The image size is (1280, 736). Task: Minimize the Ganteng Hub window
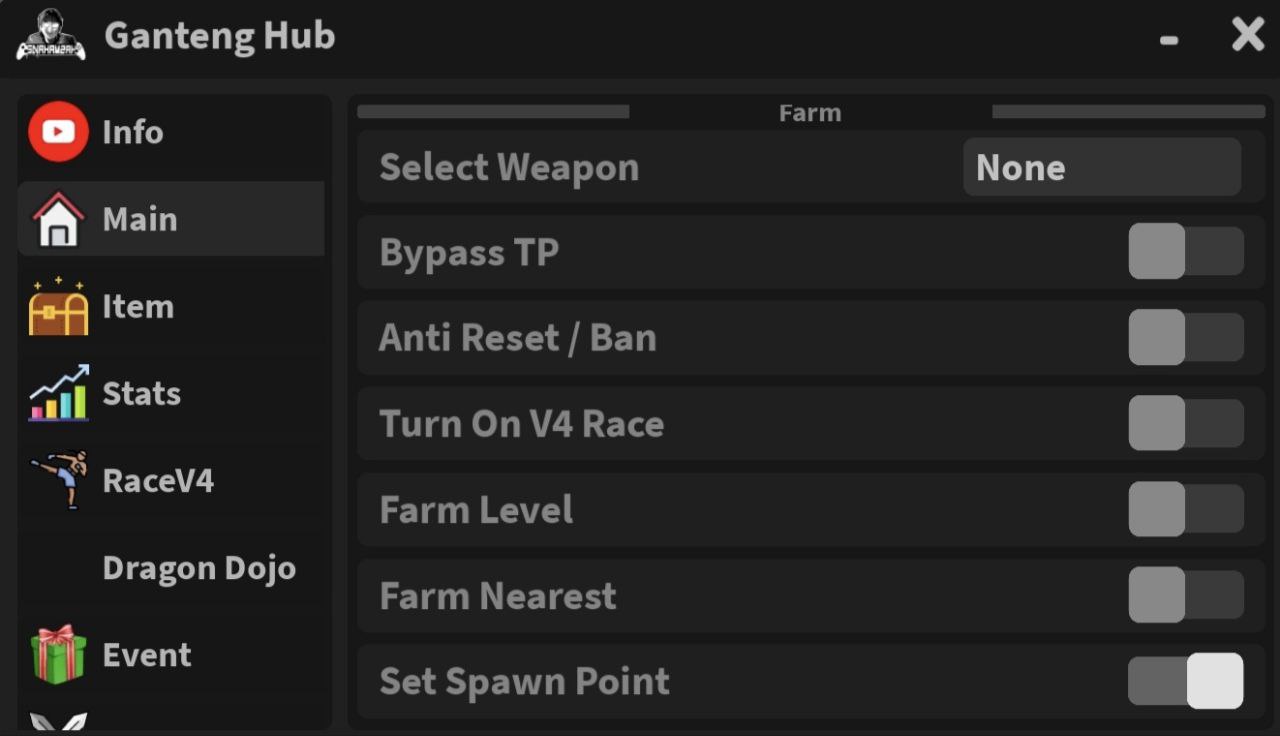tap(1168, 40)
